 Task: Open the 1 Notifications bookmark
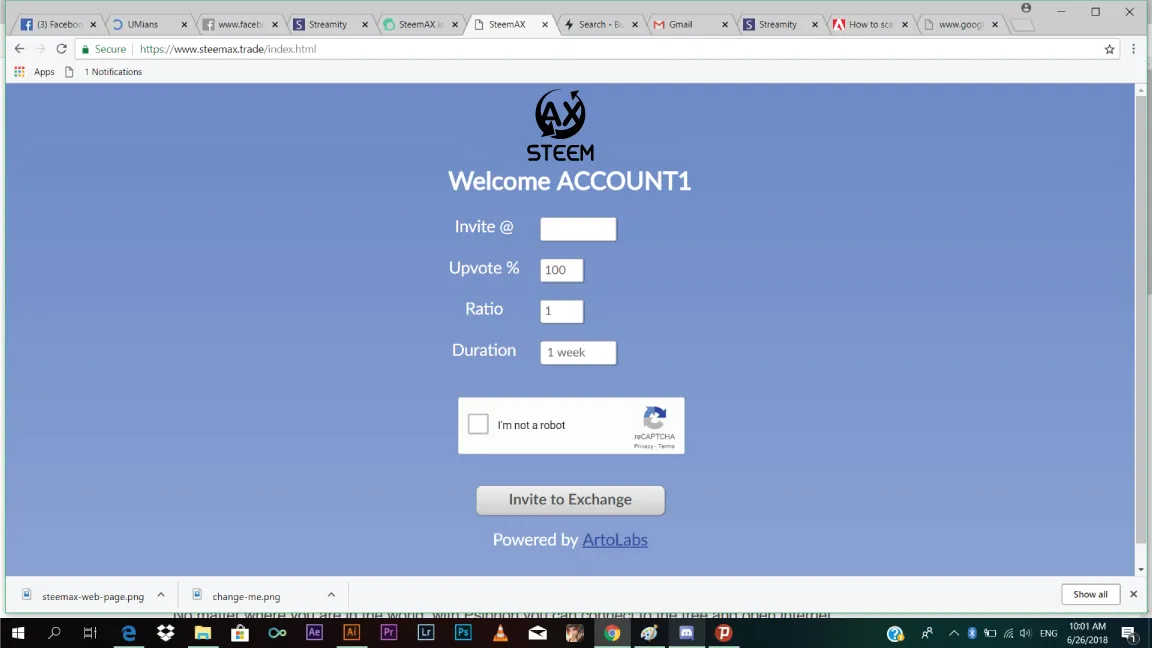[x=104, y=72]
